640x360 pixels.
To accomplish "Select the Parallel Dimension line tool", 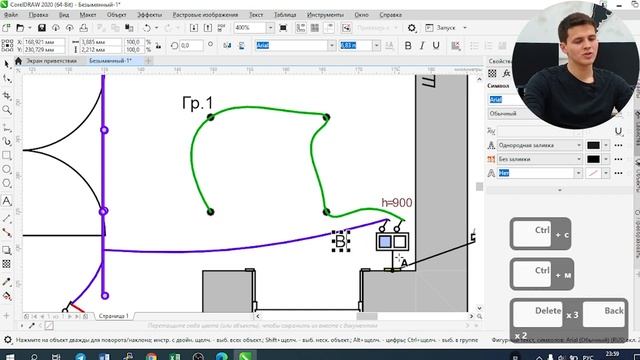I will pos(7,218).
